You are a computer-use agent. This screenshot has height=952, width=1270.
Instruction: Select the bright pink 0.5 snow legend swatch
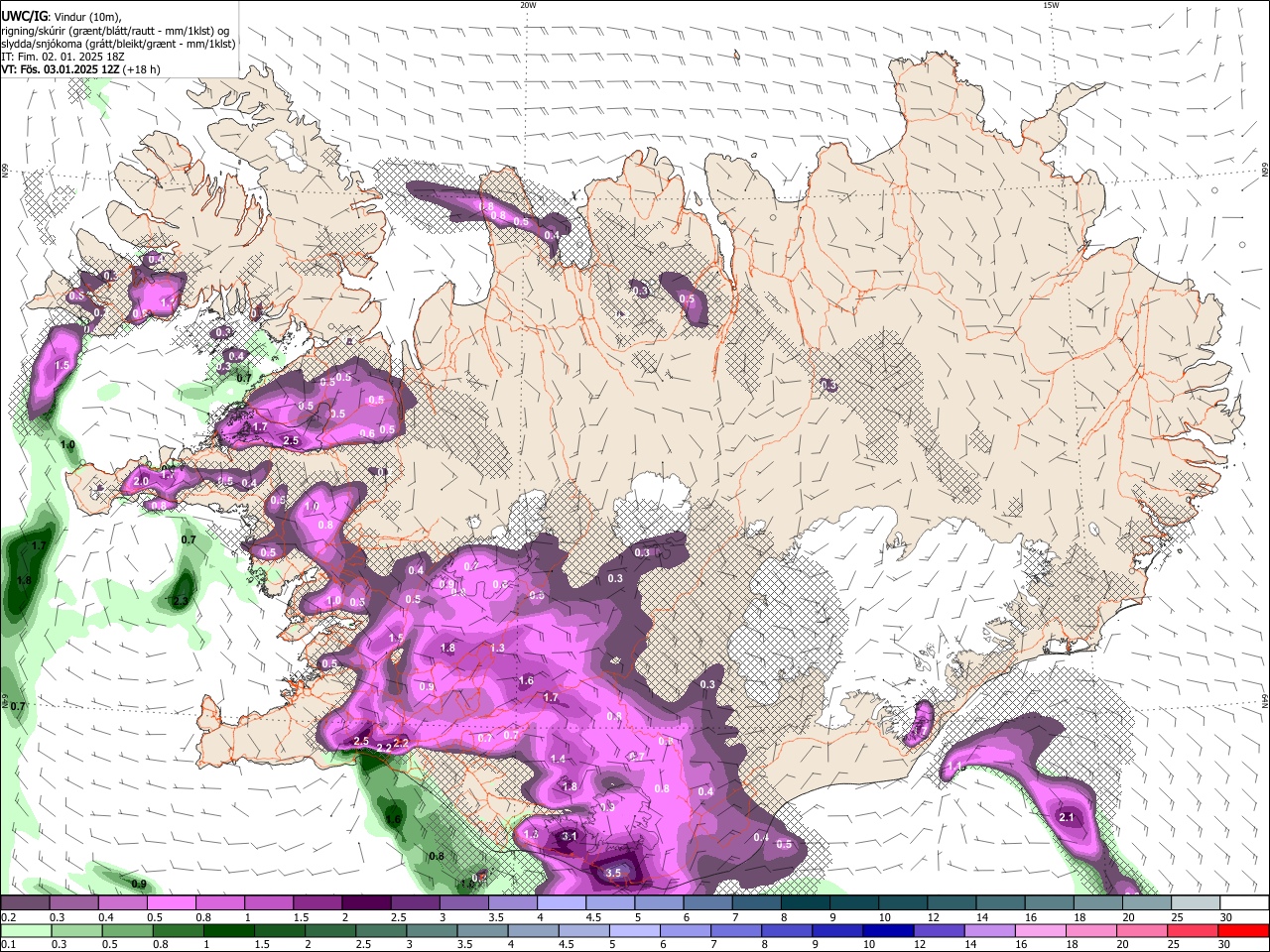tap(171, 902)
